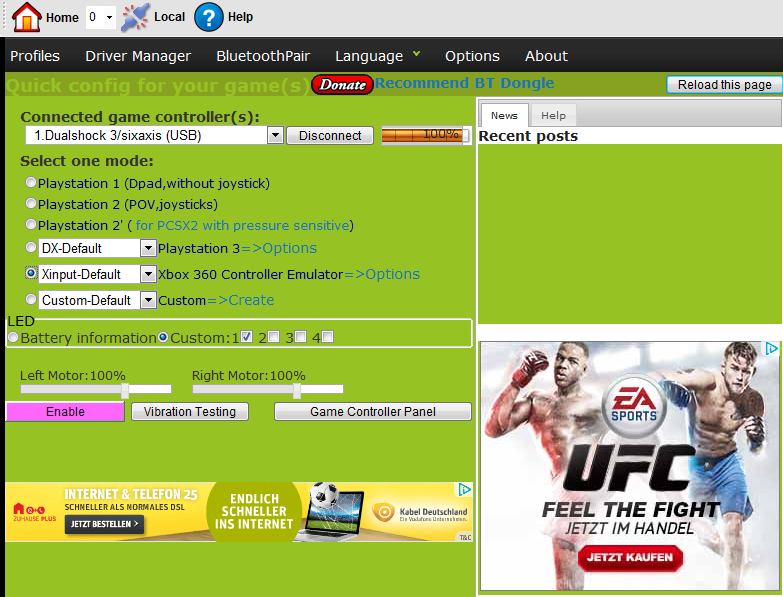The image size is (783, 597).
Task: Expand the DX-Default dropdown
Action: click(148, 248)
